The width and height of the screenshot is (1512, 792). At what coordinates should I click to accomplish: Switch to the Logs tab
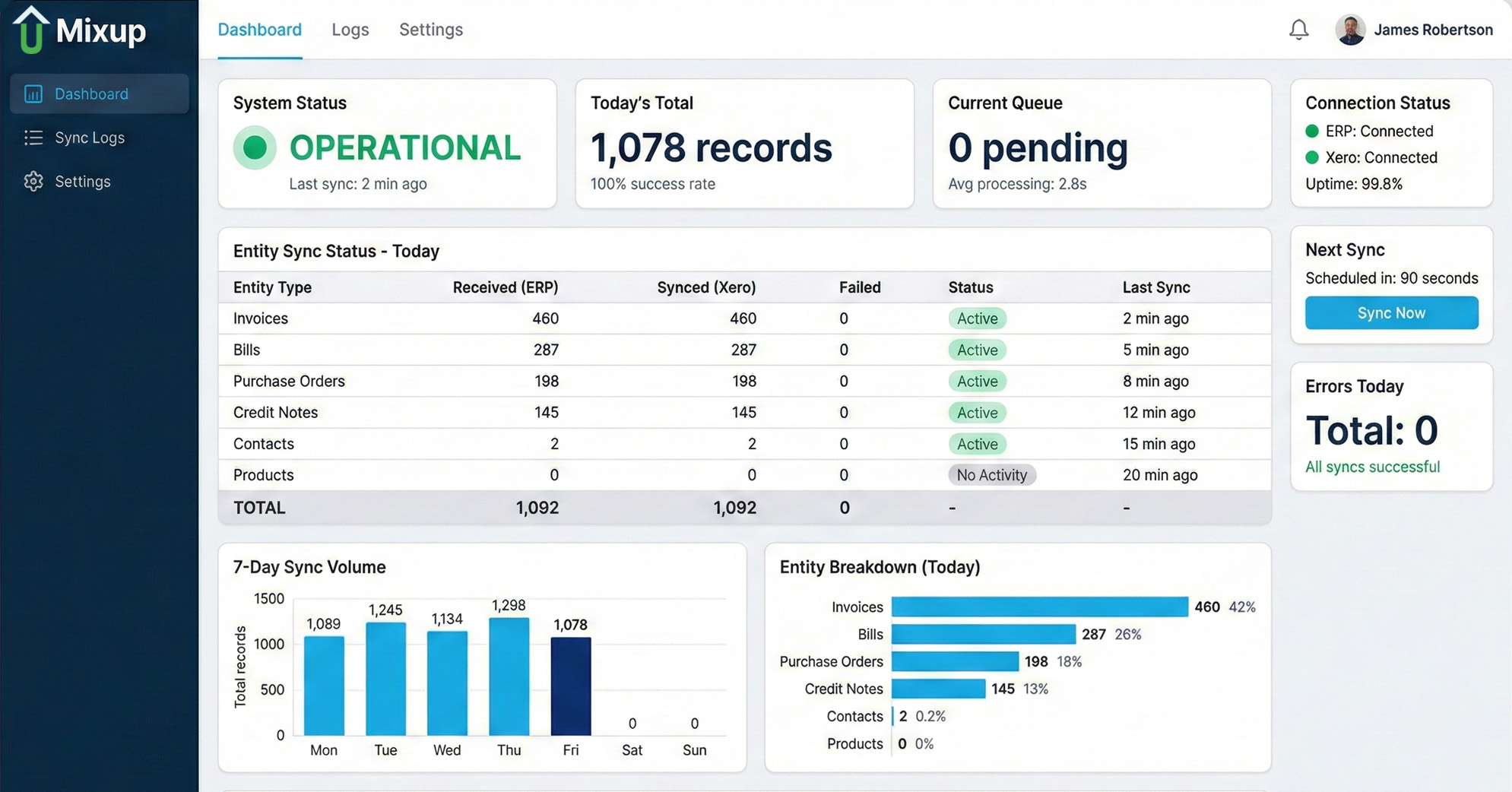[x=350, y=30]
